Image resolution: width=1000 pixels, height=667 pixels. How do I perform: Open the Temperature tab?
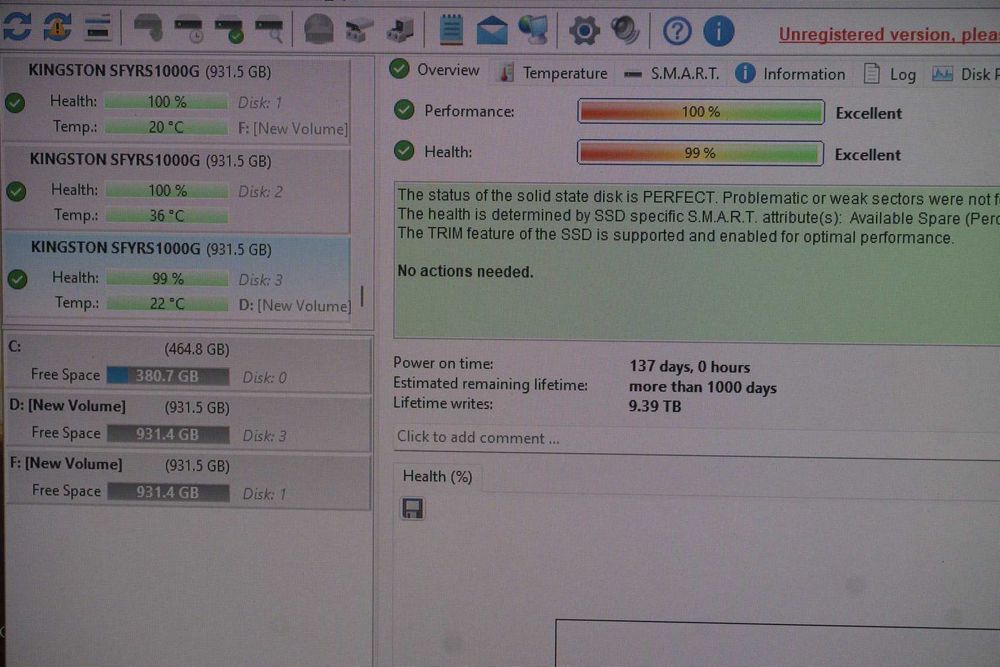[552, 73]
